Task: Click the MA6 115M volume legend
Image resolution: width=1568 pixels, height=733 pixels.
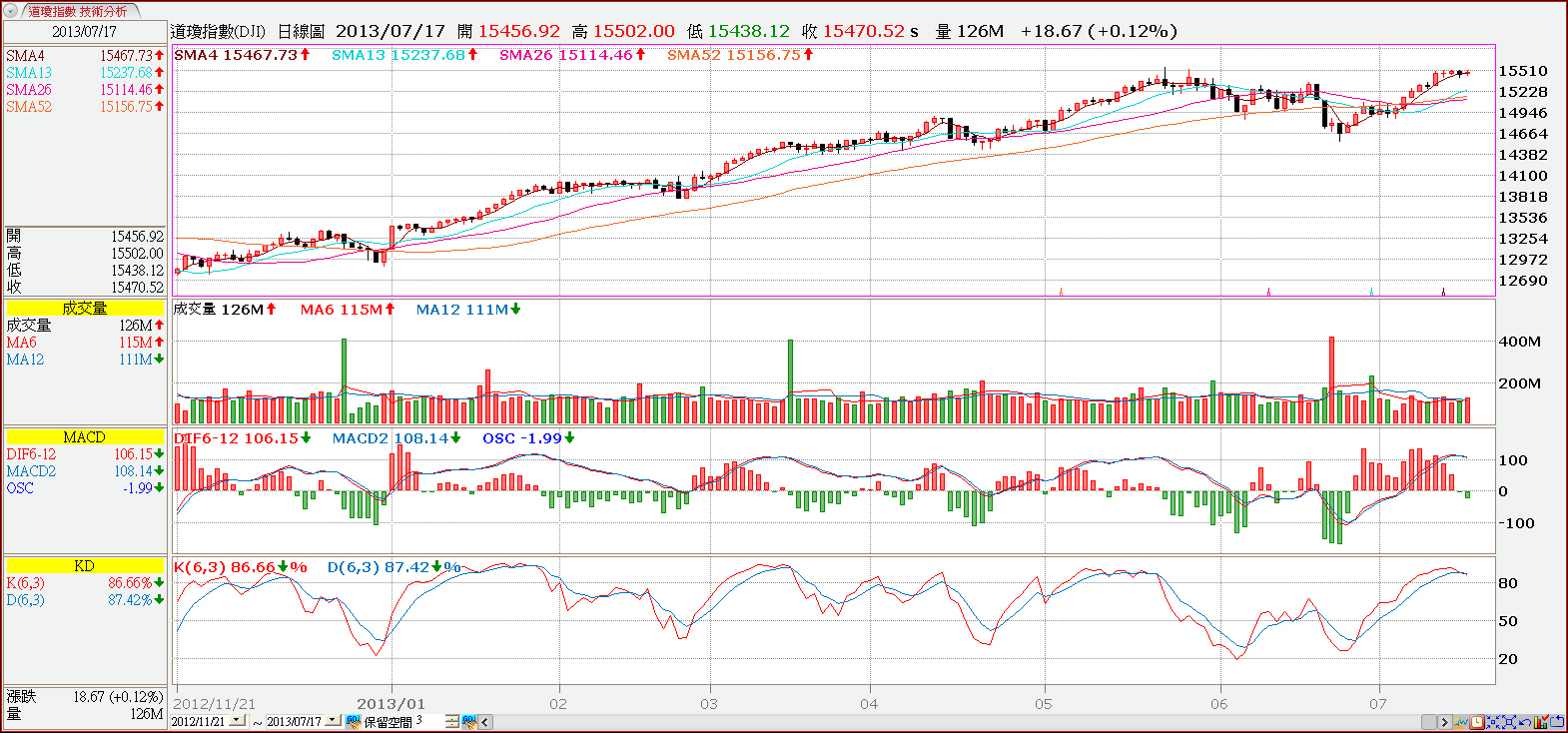Action: coord(348,310)
